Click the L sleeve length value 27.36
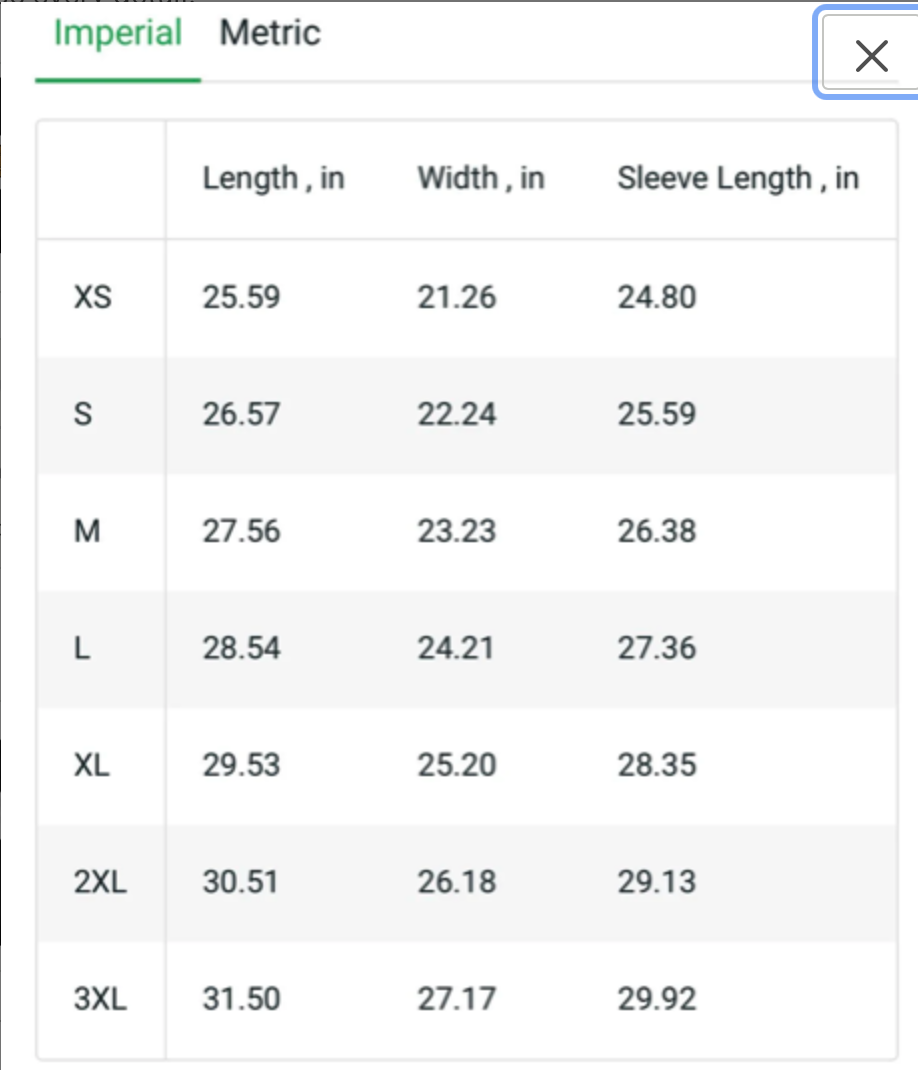This screenshot has height=1070, width=918. 657,648
